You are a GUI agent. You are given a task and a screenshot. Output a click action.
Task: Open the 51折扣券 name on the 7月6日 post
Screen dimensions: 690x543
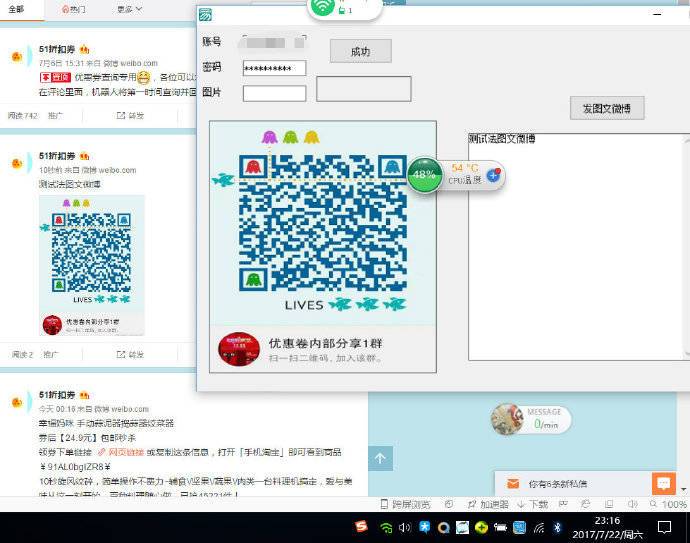tap(57, 49)
